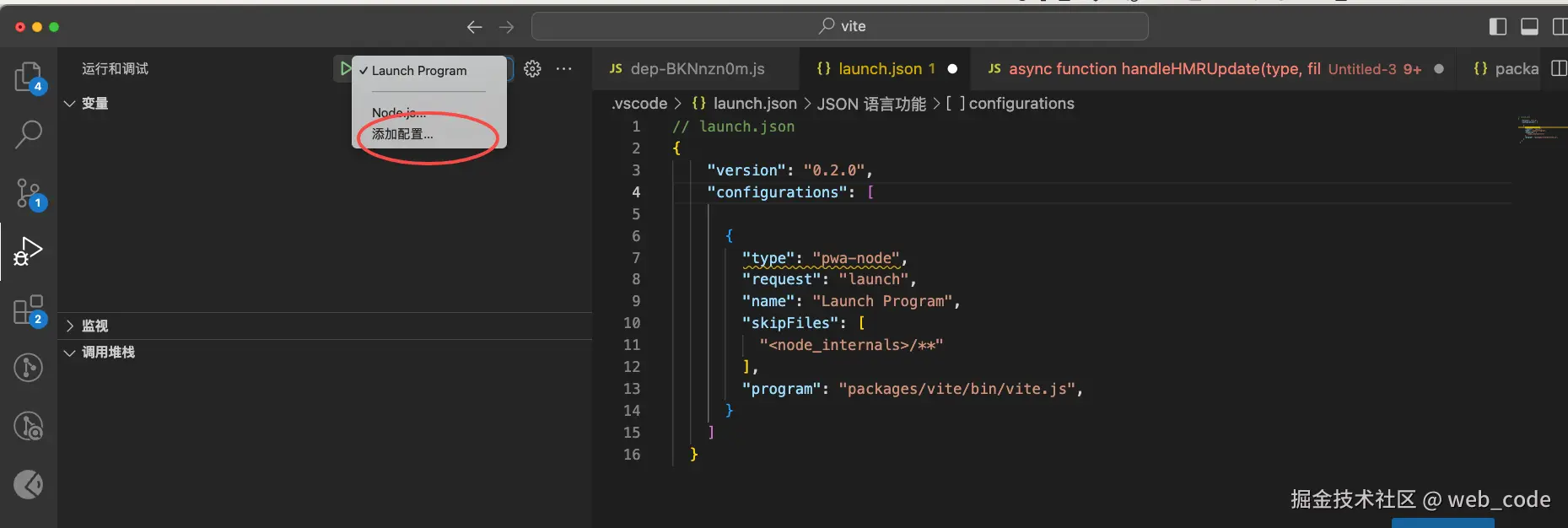1568x528 pixels.
Task: Go back with the left arrow
Action: point(474,27)
